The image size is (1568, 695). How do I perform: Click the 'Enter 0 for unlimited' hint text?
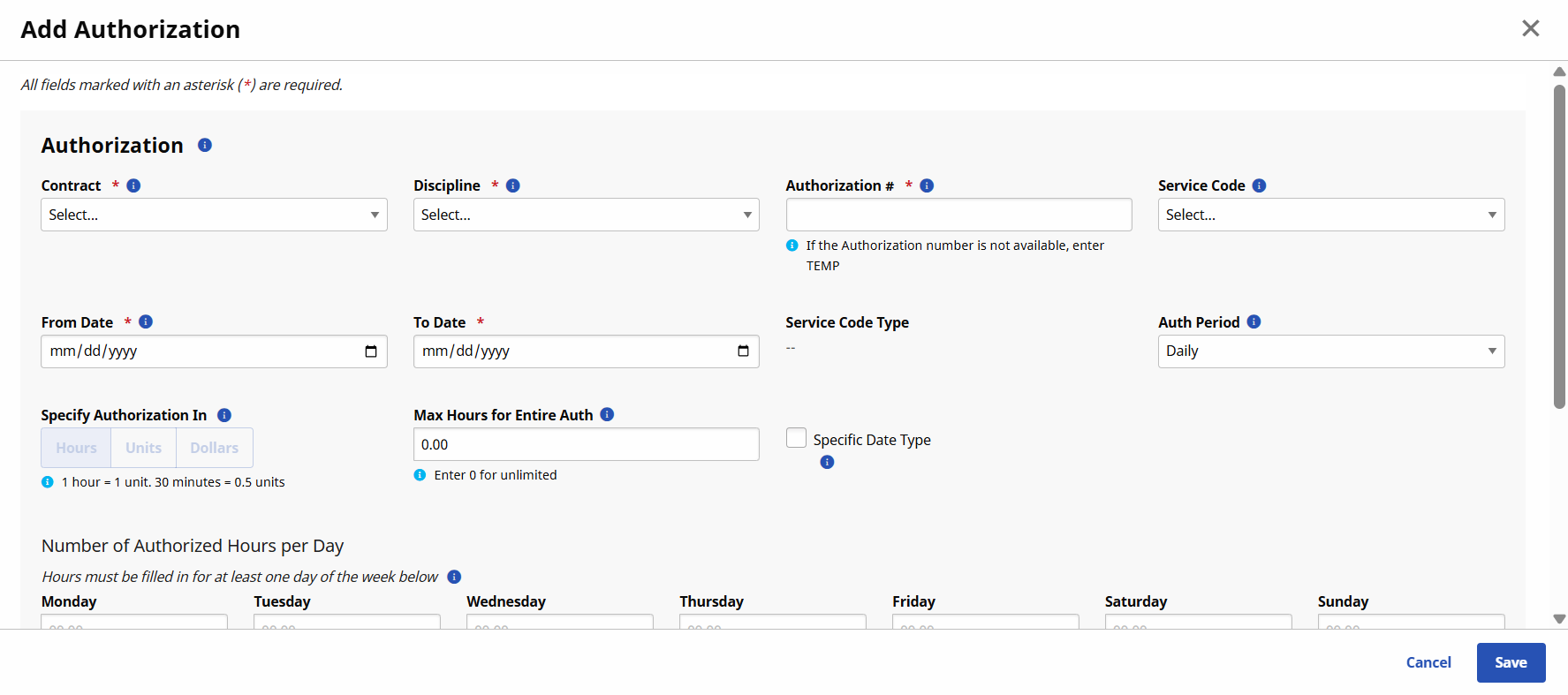click(496, 475)
